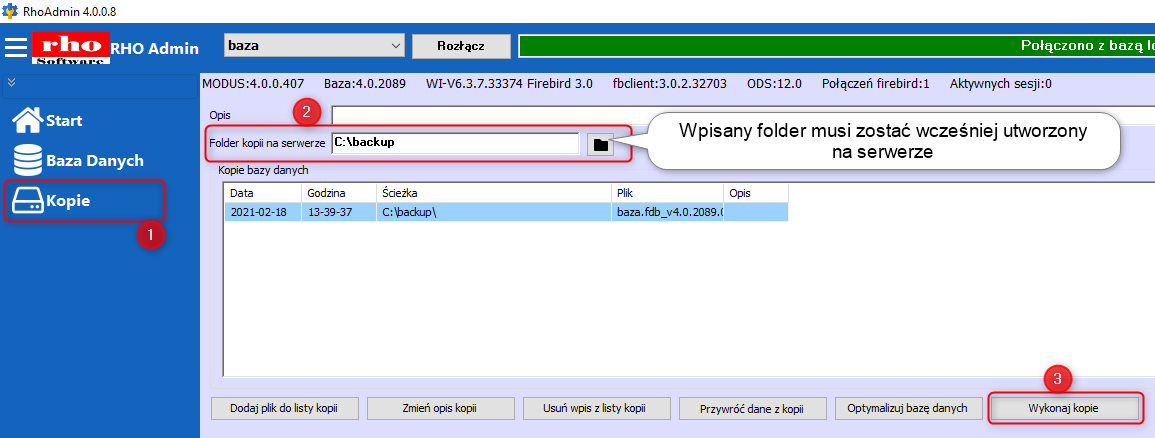Click the RhoAdmin title bar app icon
This screenshot has height=438, width=1155.
coord(10,10)
